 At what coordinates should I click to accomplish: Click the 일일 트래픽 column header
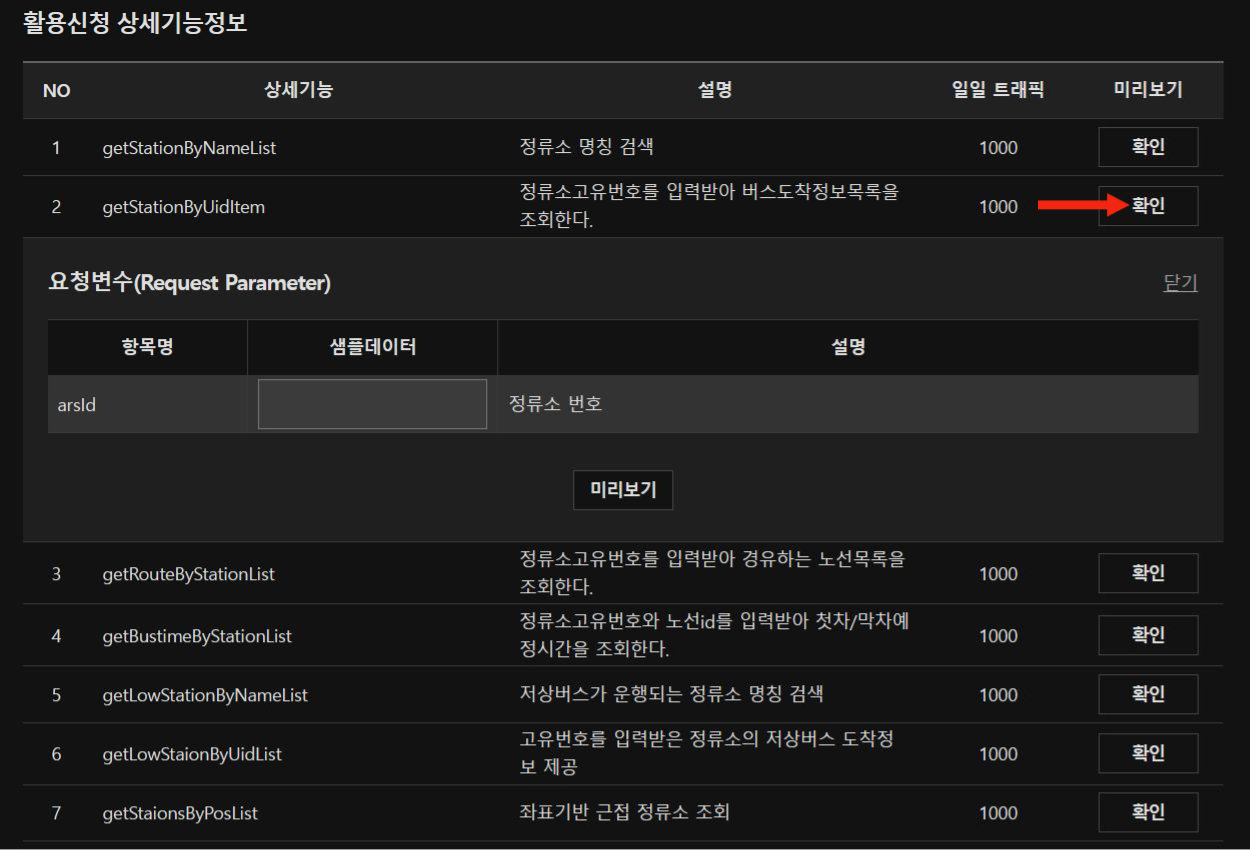coord(997,90)
